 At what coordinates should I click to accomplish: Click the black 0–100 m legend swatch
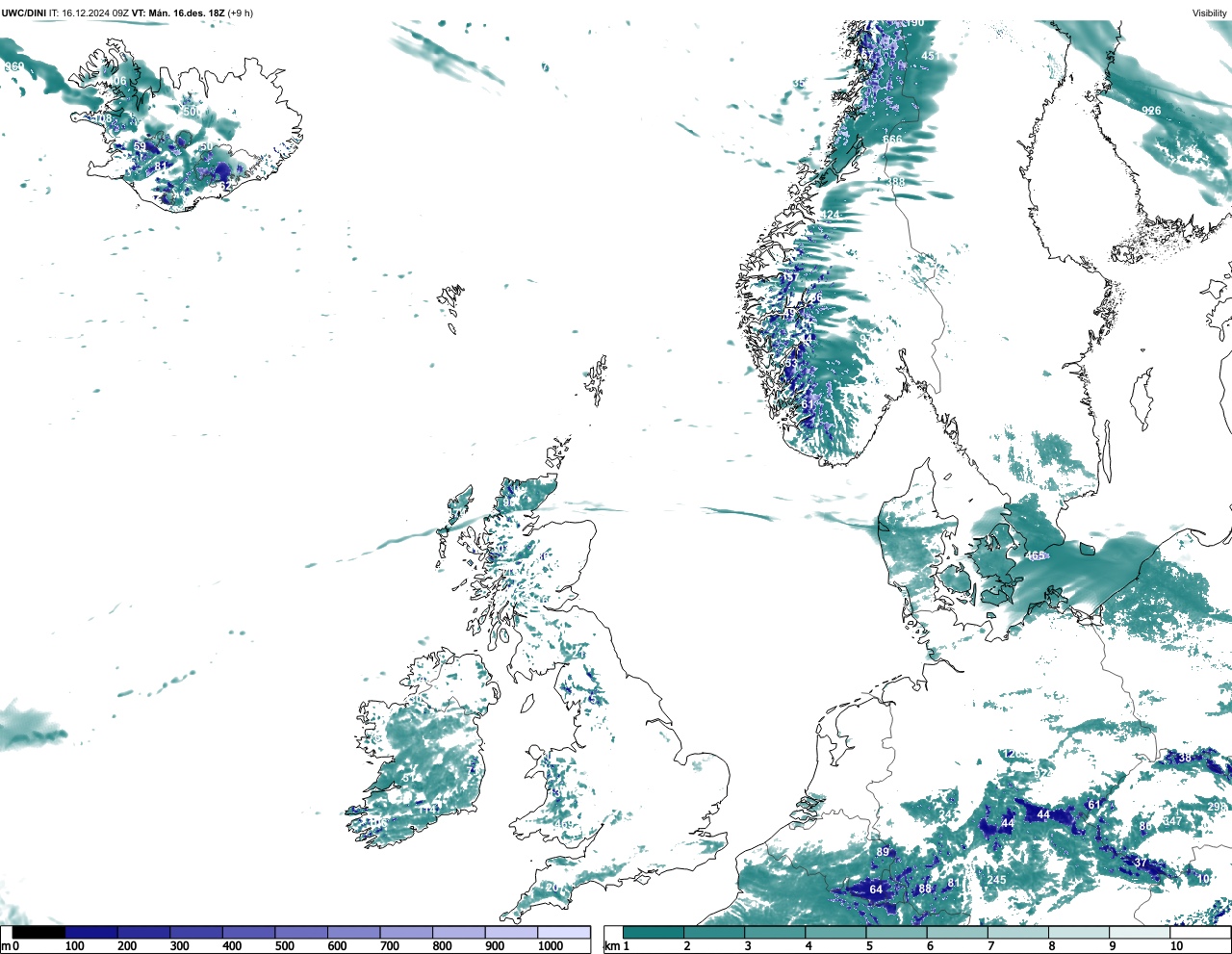tap(39, 932)
